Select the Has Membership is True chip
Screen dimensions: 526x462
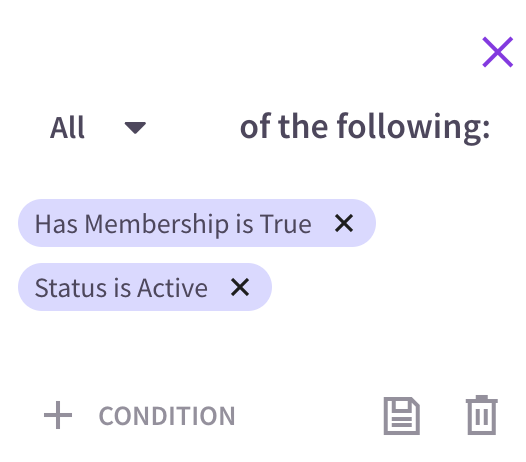tap(197, 223)
